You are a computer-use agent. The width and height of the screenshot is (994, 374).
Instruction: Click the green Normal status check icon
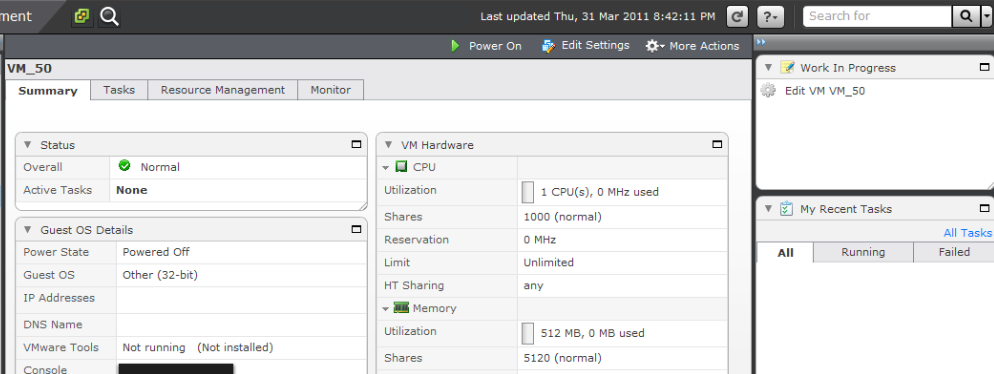[x=124, y=165]
